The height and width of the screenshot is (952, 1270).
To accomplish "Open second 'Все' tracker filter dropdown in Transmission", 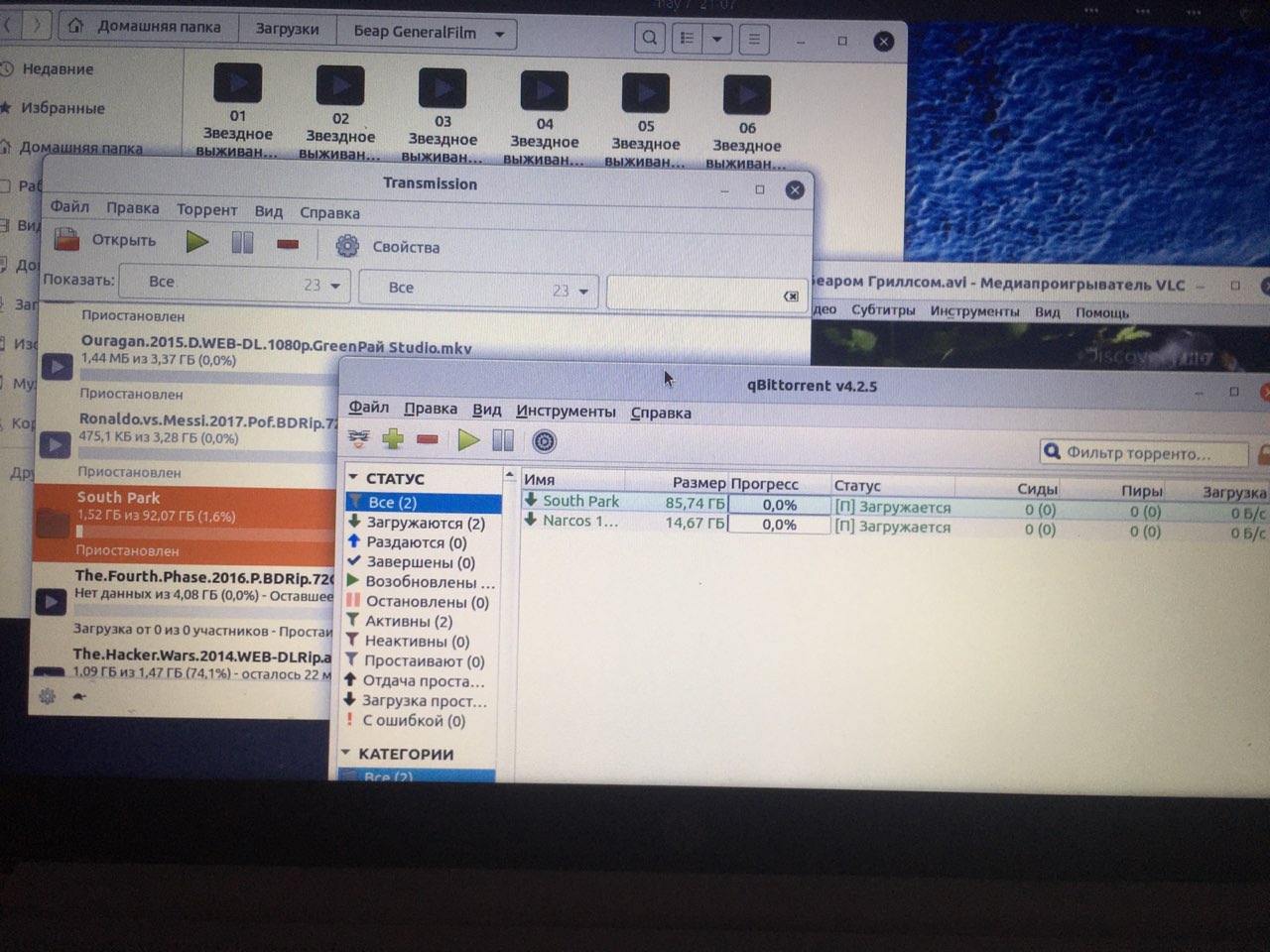I will (479, 289).
